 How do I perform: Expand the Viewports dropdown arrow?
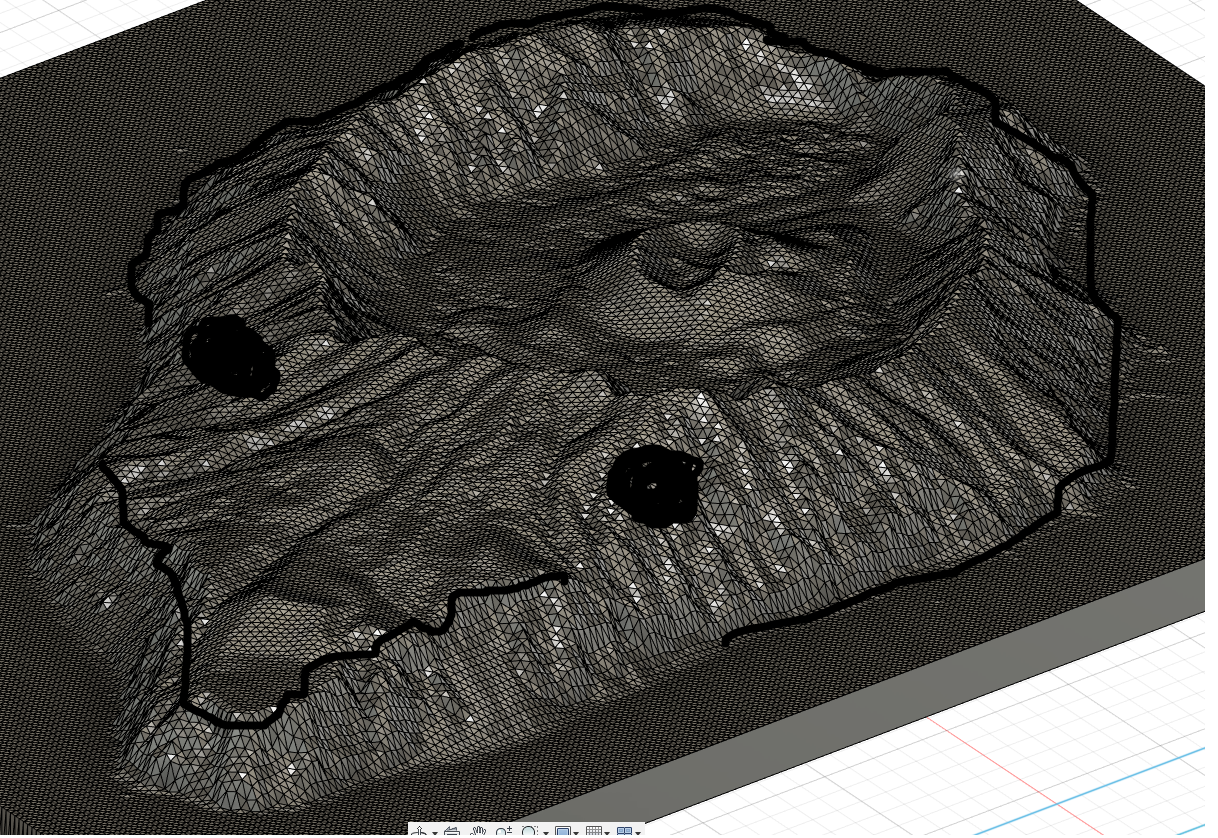coord(638,833)
